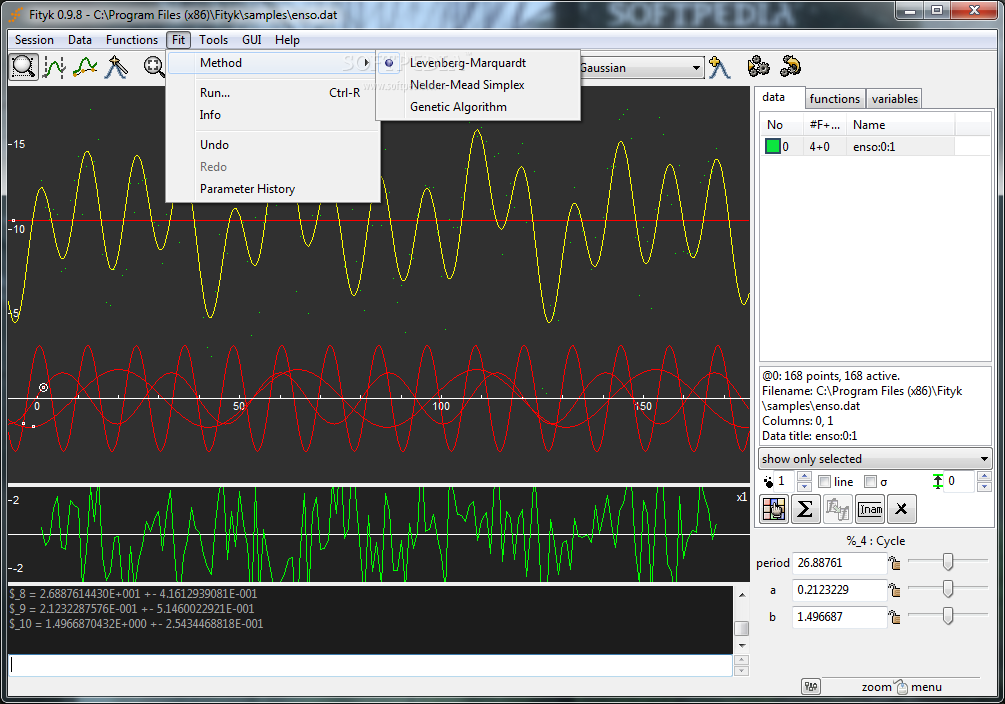Switch to the functions tab
This screenshot has height=704, width=1005.
tap(835, 99)
